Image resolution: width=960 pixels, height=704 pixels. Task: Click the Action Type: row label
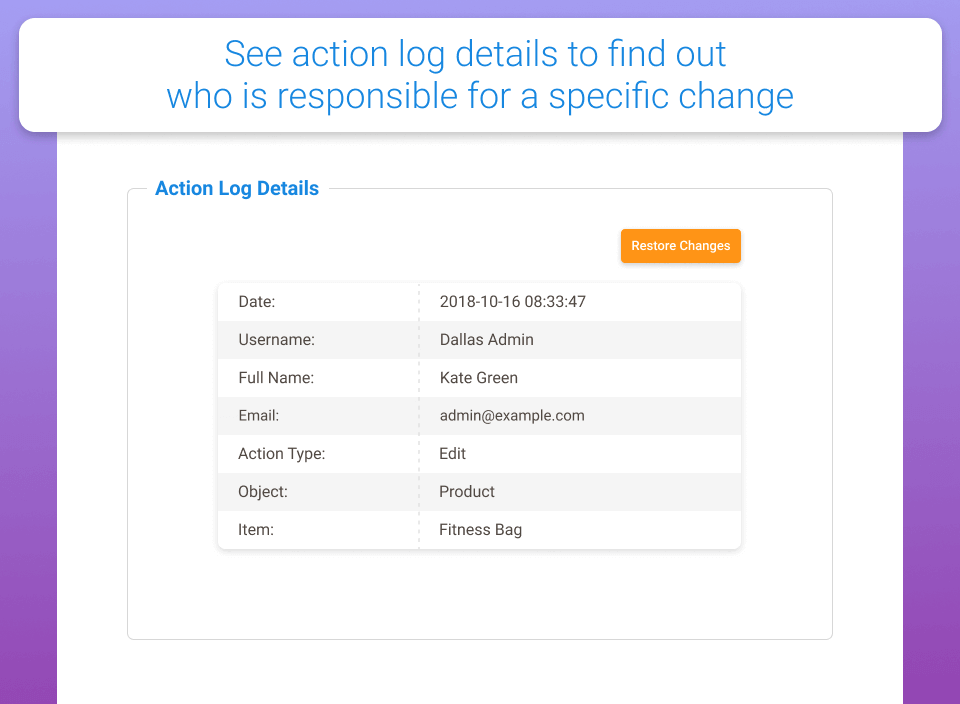(281, 453)
